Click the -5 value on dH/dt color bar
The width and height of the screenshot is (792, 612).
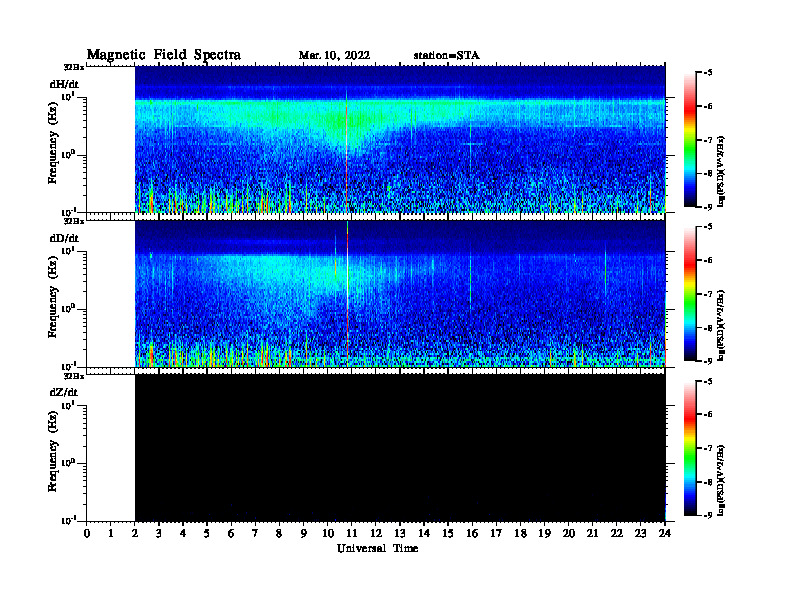pyautogui.click(x=708, y=73)
